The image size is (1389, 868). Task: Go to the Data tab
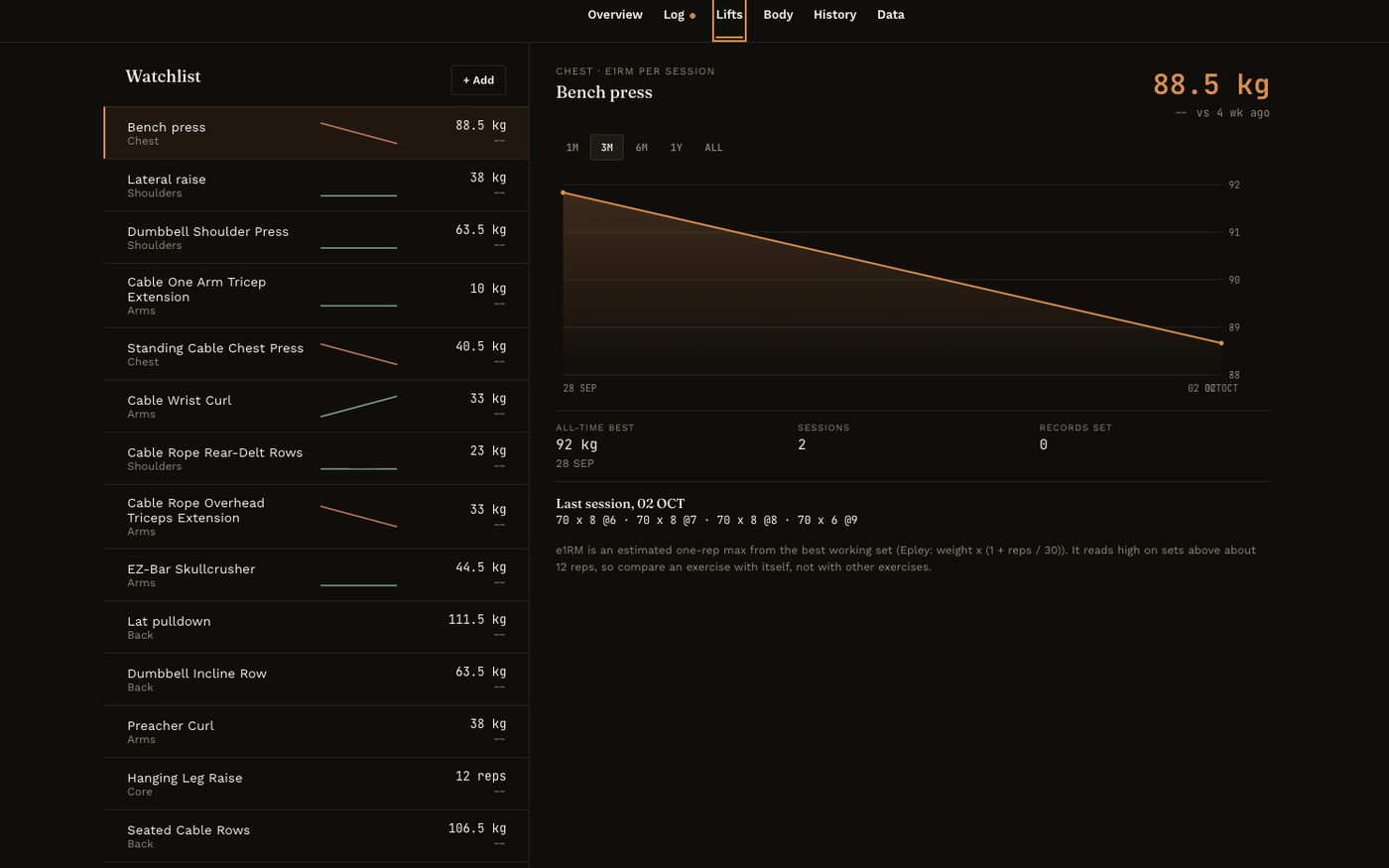[x=891, y=15]
